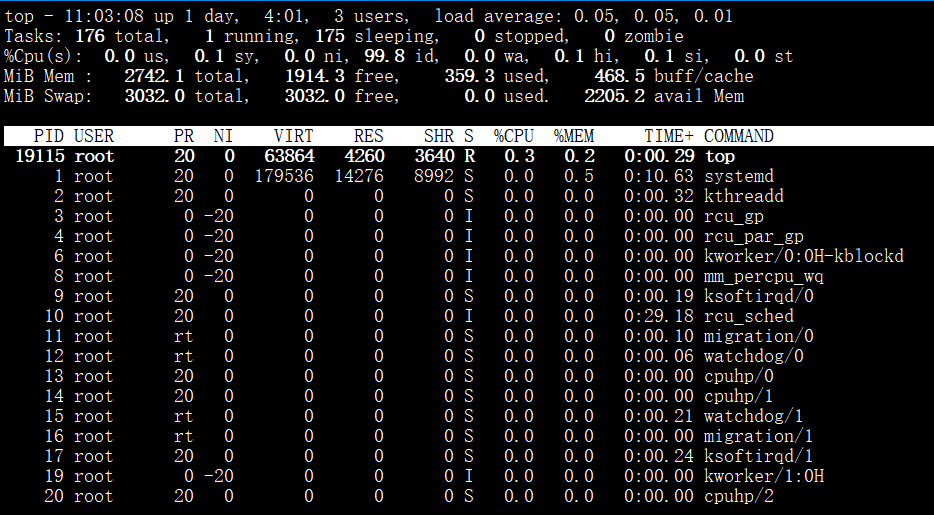Screen dimensions: 934x515
Task: Select the kworker/0:0H-kblockd process name
Action: point(804,257)
